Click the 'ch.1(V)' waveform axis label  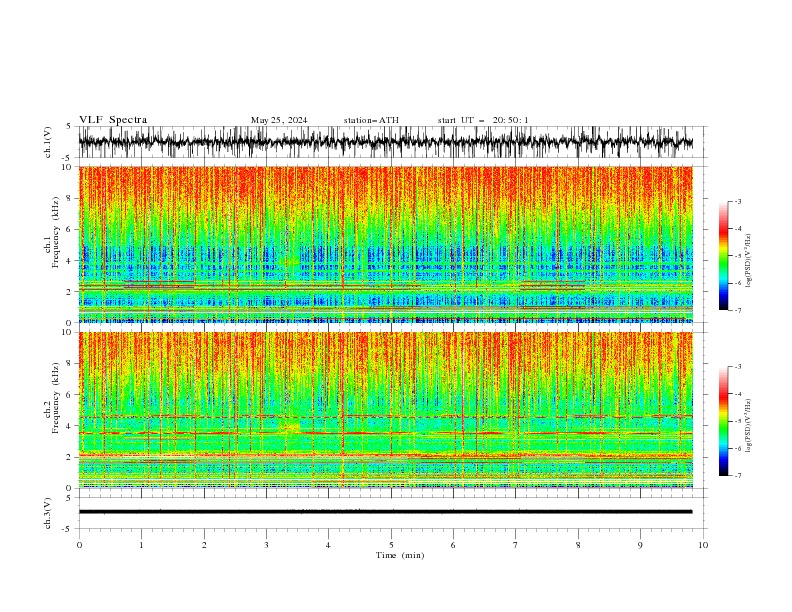(48, 142)
